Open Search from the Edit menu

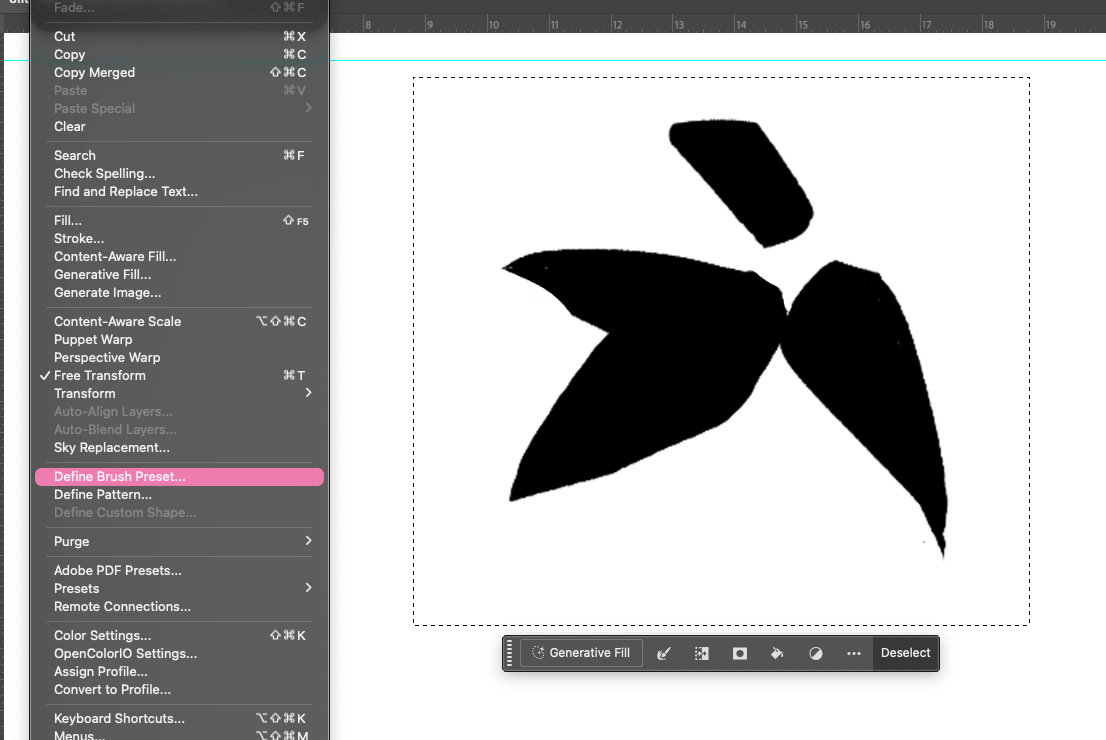[x=179, y=156]
